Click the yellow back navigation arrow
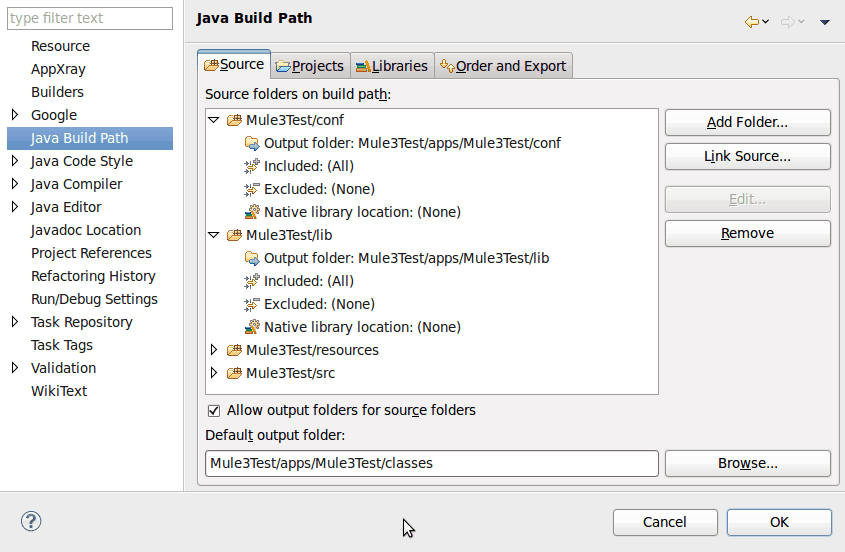The image size is (845, 552). tap(751, 22)
